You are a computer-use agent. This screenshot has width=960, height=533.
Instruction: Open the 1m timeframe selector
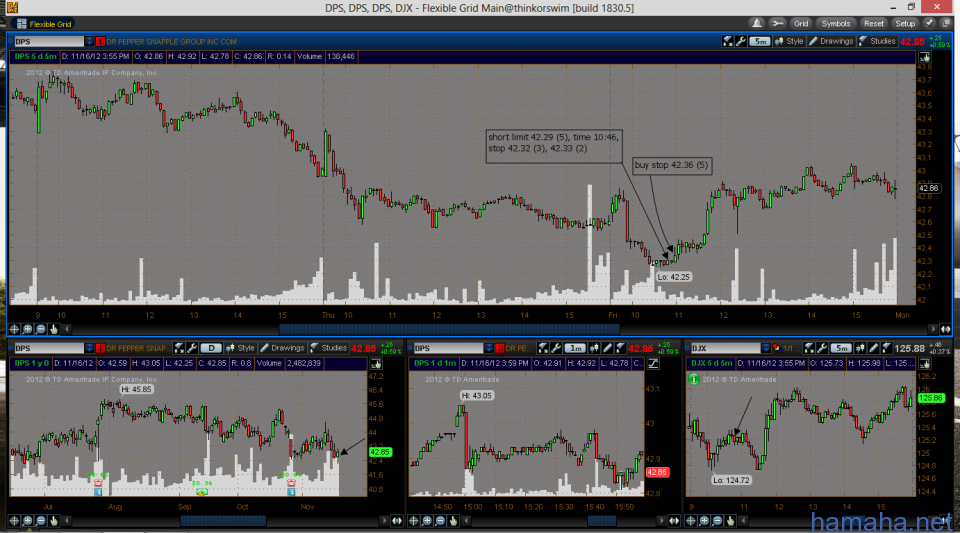(574, 348)
